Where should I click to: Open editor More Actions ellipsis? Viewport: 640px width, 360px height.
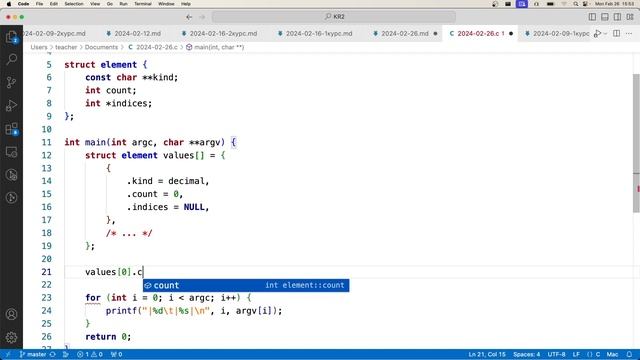pos(629,33)
